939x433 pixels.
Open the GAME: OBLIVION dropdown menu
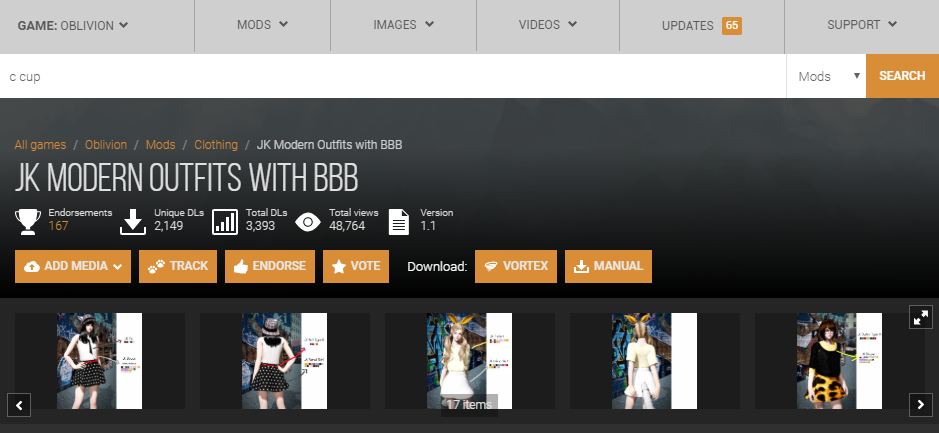point(73,25)
